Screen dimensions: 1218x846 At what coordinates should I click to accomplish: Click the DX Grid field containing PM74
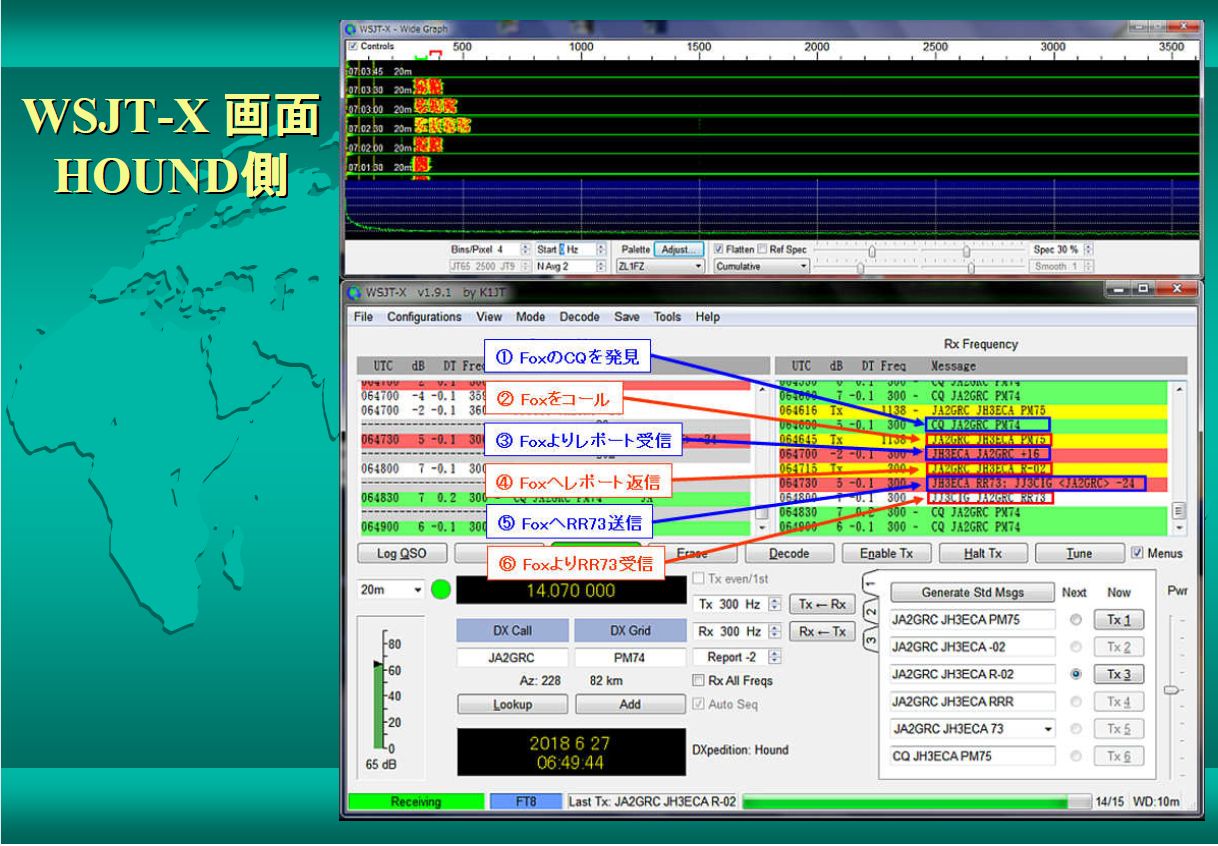[x=630, y=659]
